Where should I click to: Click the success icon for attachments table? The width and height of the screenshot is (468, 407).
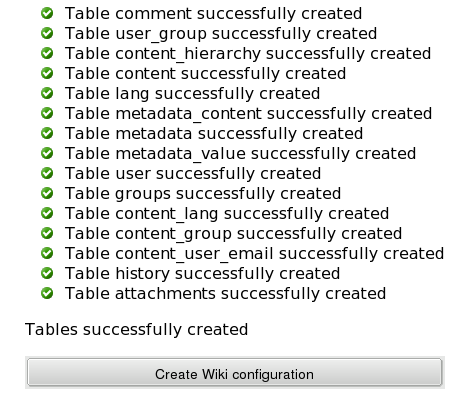point(47,293)
